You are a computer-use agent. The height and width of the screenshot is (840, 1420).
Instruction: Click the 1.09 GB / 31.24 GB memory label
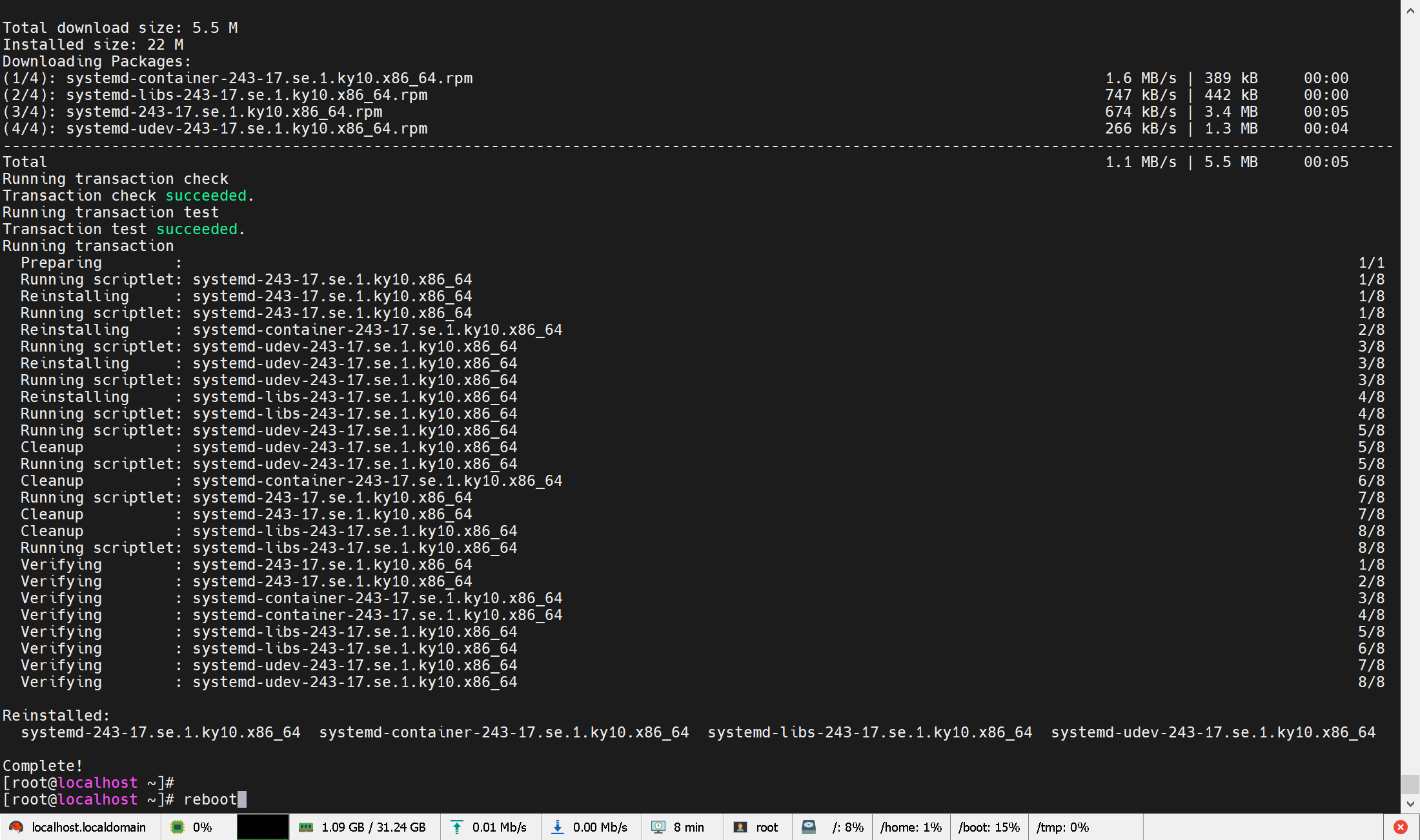pos(374,827)
